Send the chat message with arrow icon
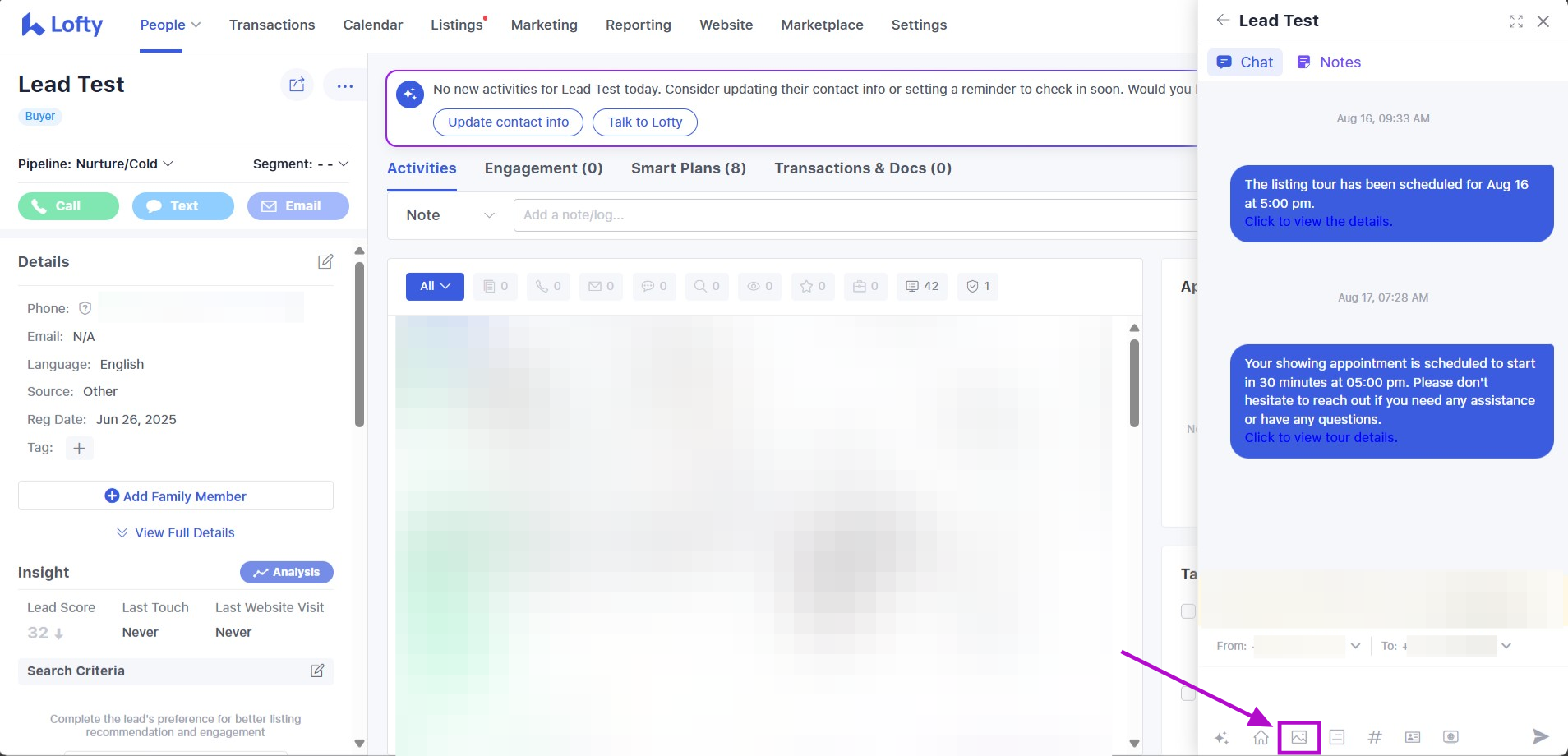The height and width of the screenshot is (756, 1568). 1540,736
